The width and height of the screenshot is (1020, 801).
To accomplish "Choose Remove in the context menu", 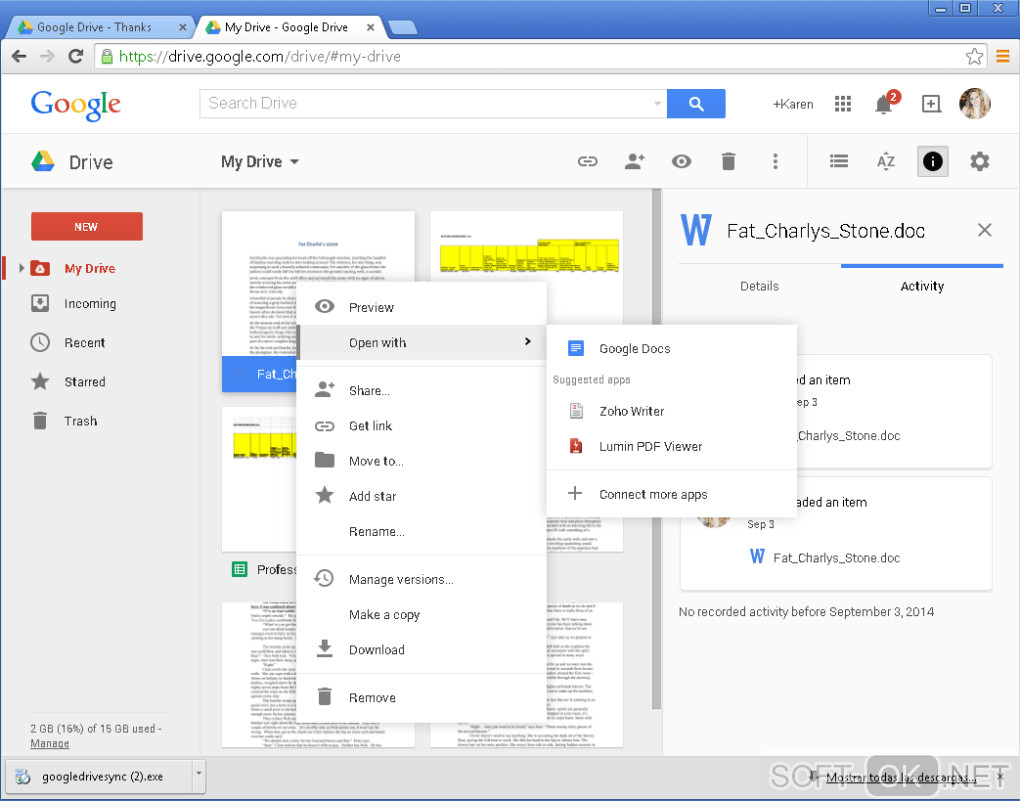I will coord(422,698).
